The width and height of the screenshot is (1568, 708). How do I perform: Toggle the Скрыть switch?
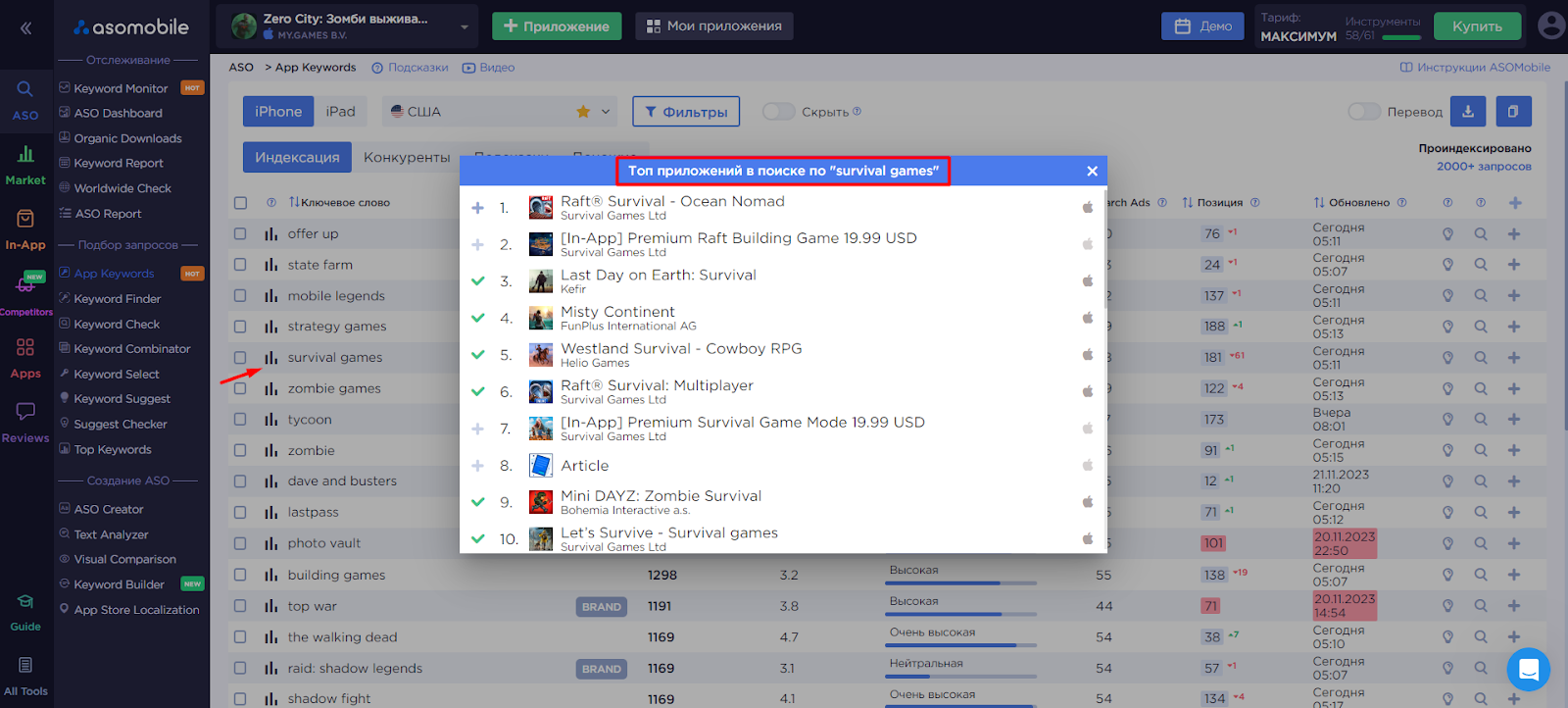pyautogui.click(x=779, y=112)
